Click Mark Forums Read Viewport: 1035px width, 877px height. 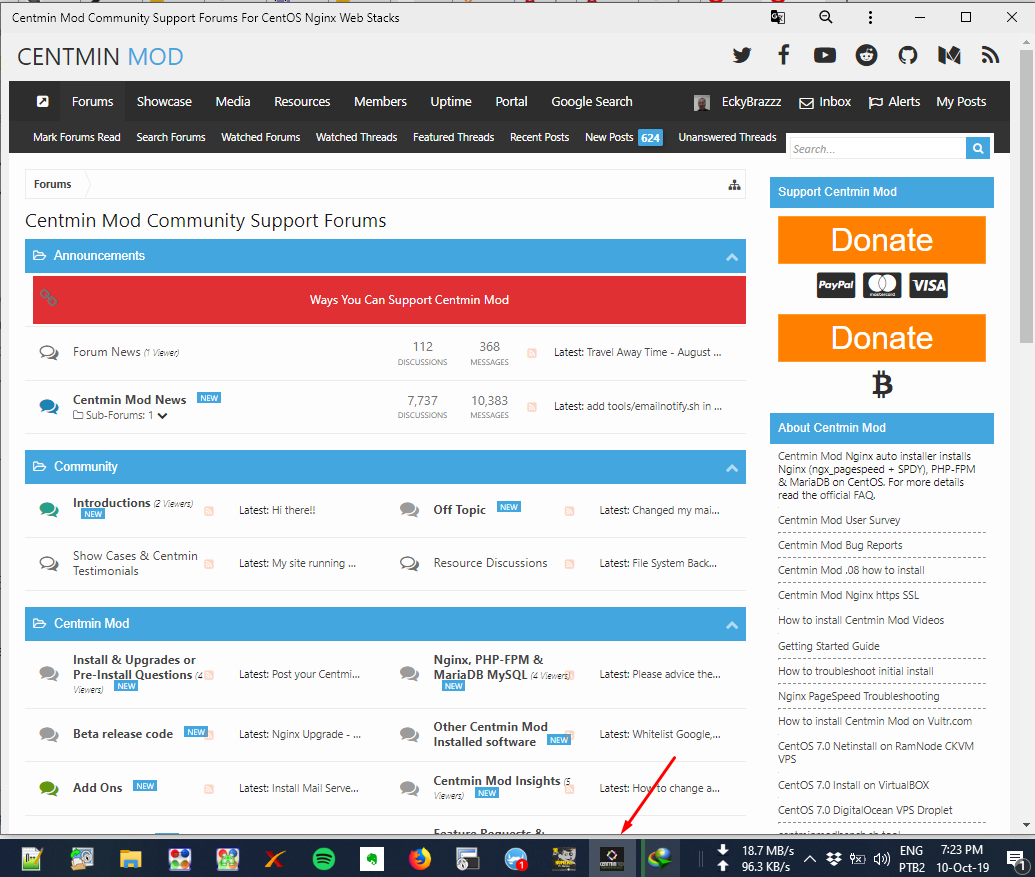[x=77, y=137]
